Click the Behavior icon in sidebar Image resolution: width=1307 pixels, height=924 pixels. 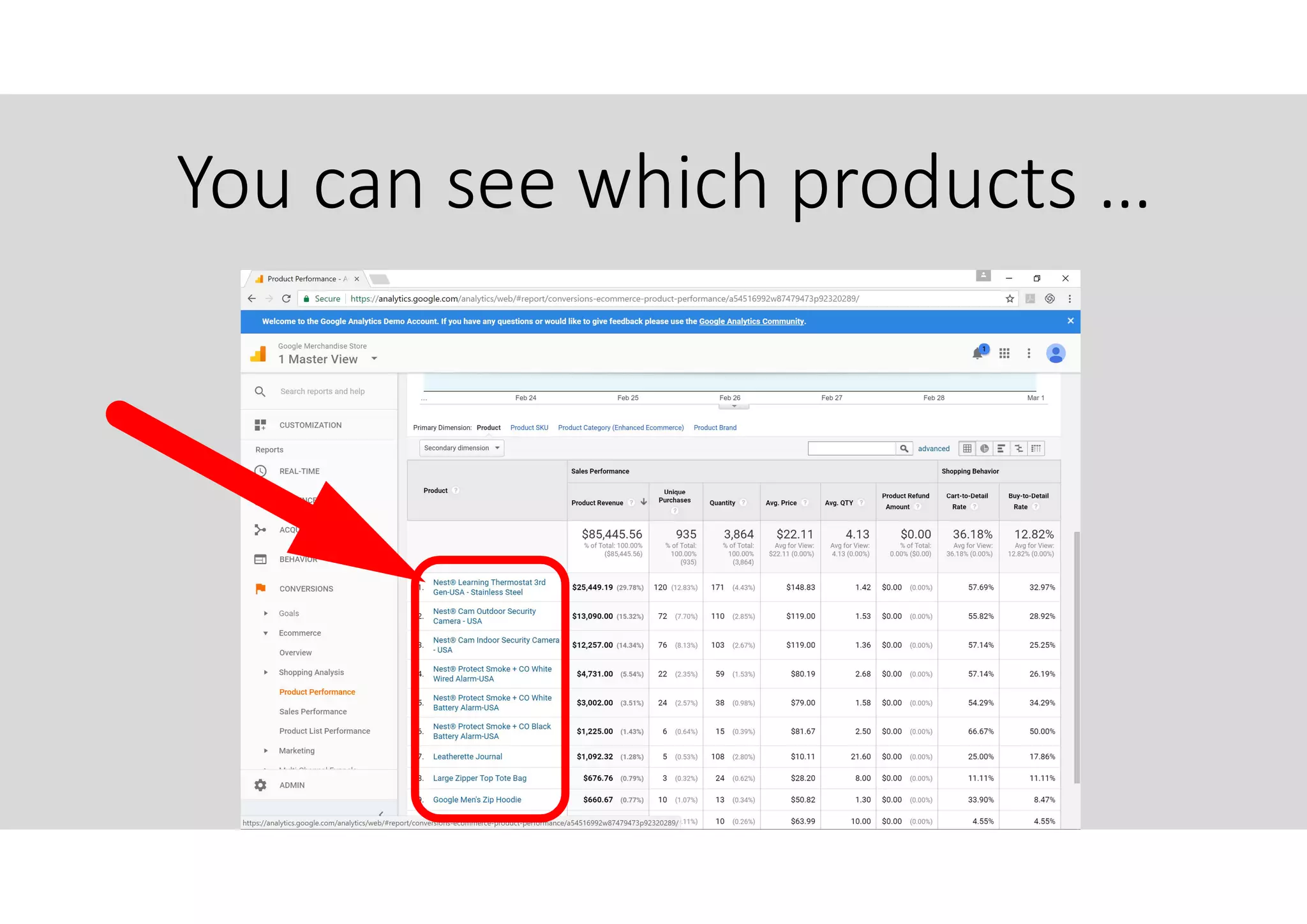pyautogui.click(x=260, y=559)
